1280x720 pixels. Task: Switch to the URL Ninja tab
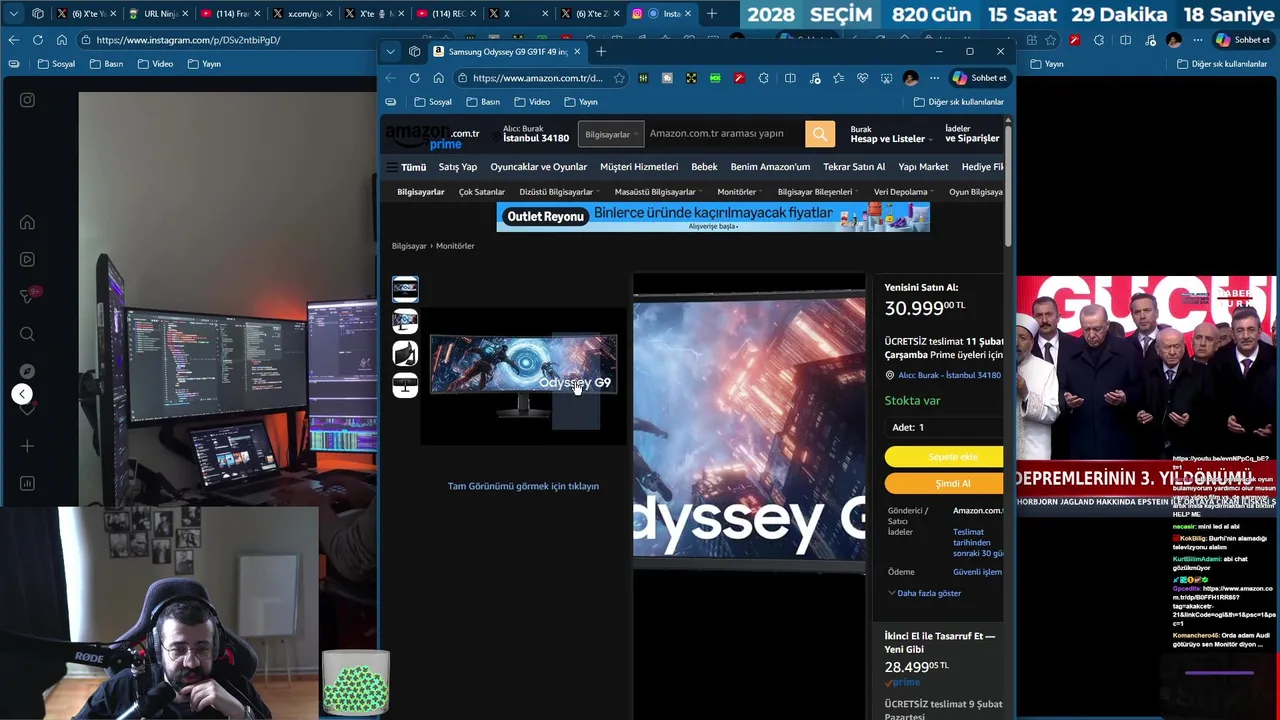point(160,14)
